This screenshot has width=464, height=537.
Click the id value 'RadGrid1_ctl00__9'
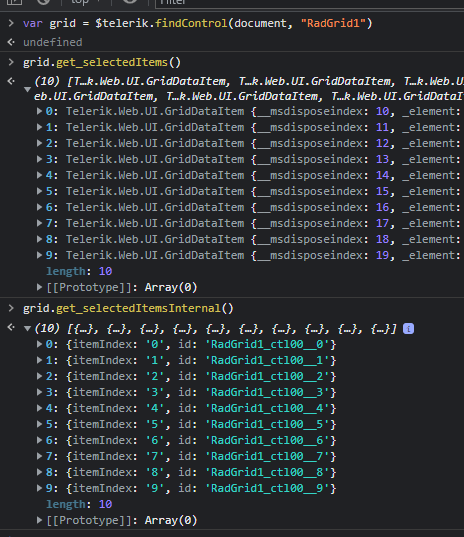[x=267, y=488]
